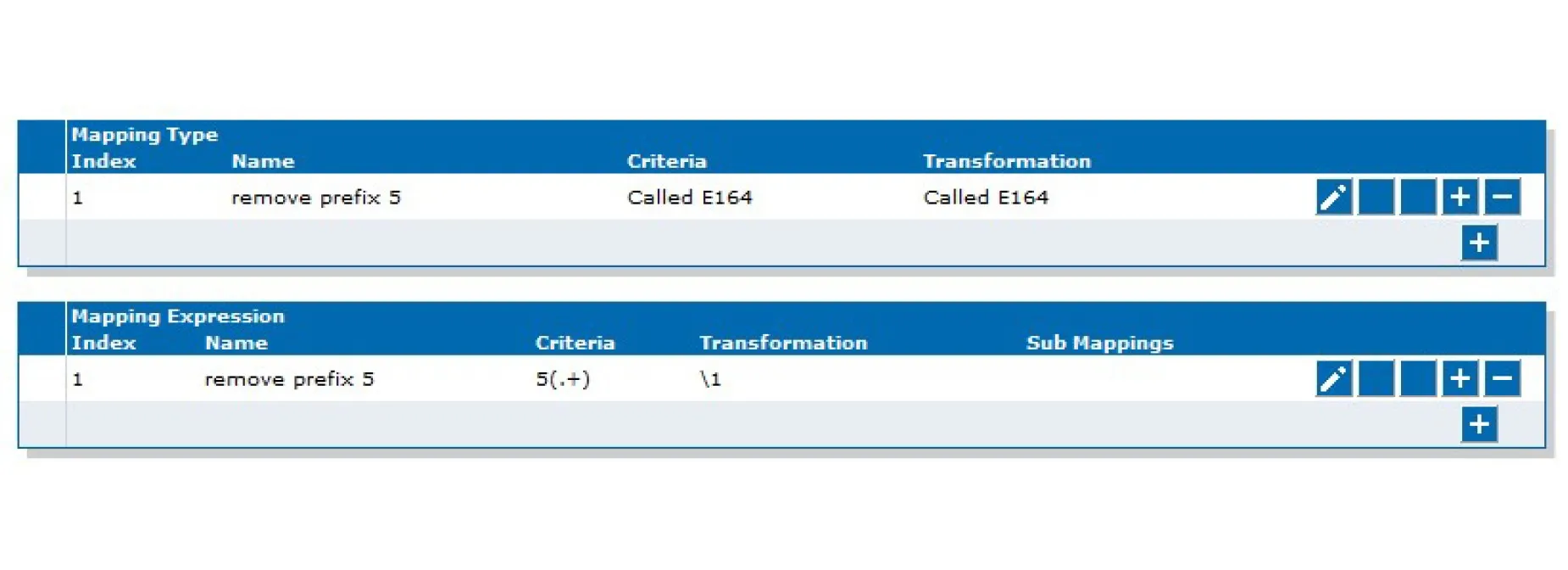Delete Mapping Expression row 1 with minus icon
This screenshot has height=570, width=1568.
pos(1502,378)
